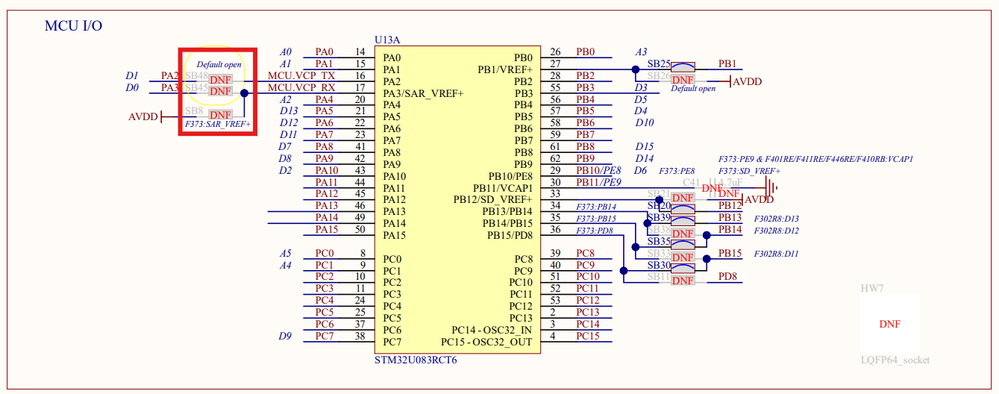
Task: Click the PC14 - OSC32_IN pin name
Action: pos(492,330)
